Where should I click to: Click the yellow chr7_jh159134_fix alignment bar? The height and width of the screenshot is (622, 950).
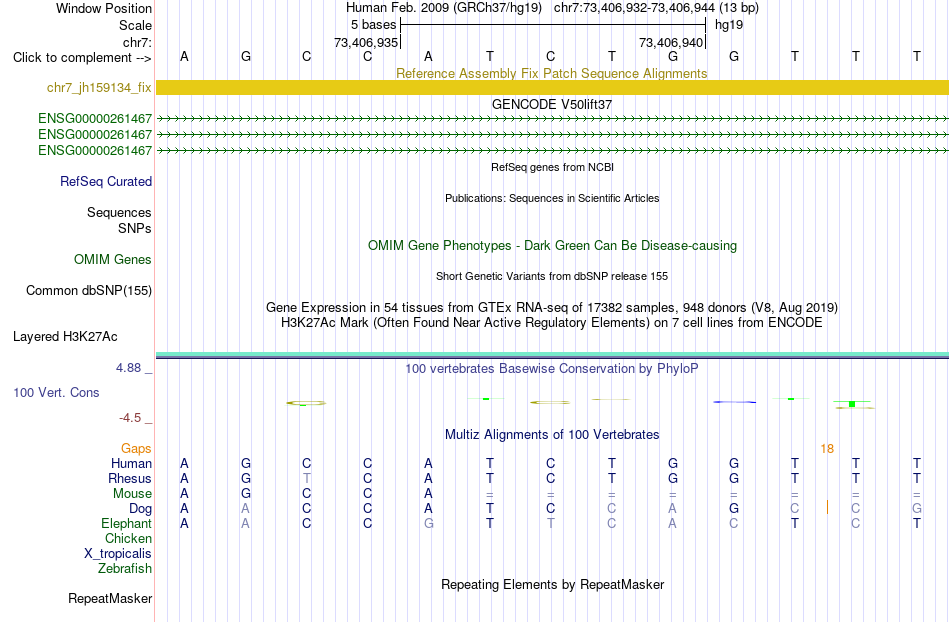point(552,88)
